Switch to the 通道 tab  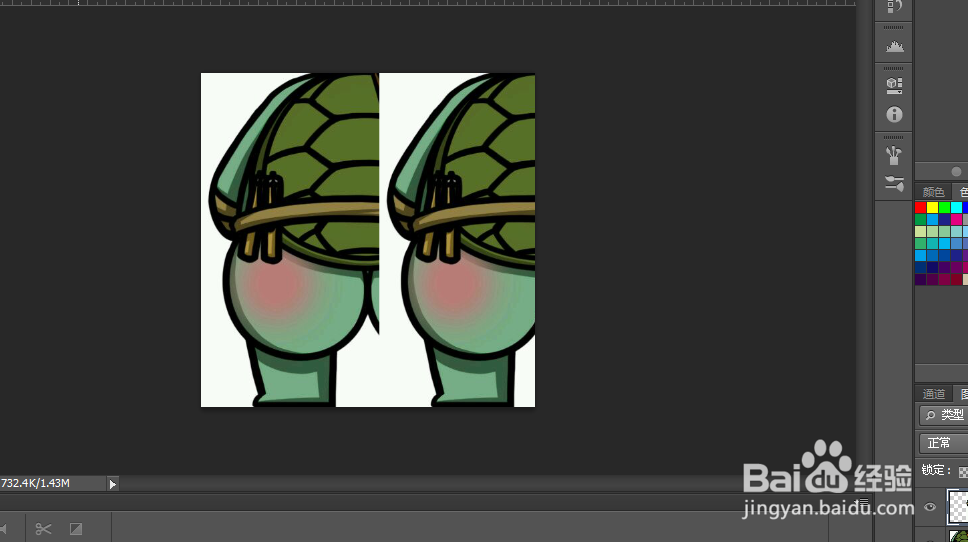point(933,394)
